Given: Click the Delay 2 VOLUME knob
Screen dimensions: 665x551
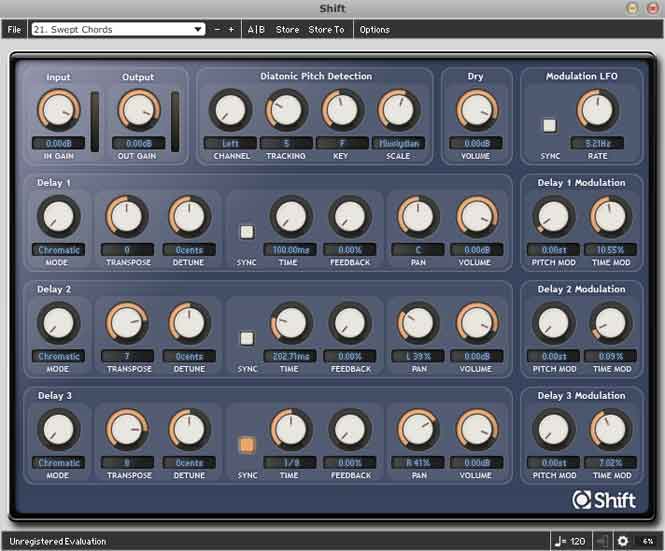Looking at the screenshot, I should coord(477,323).
